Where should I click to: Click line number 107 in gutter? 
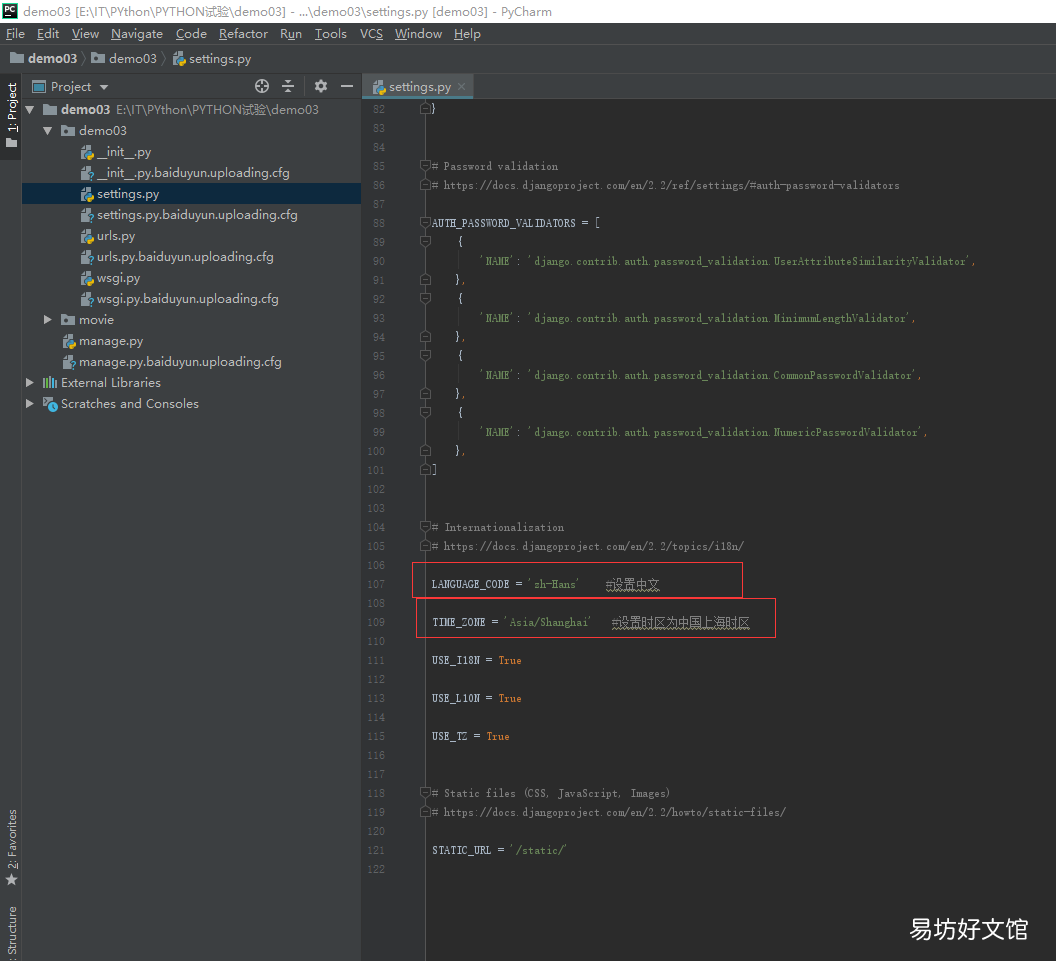(x=376, y=584)
